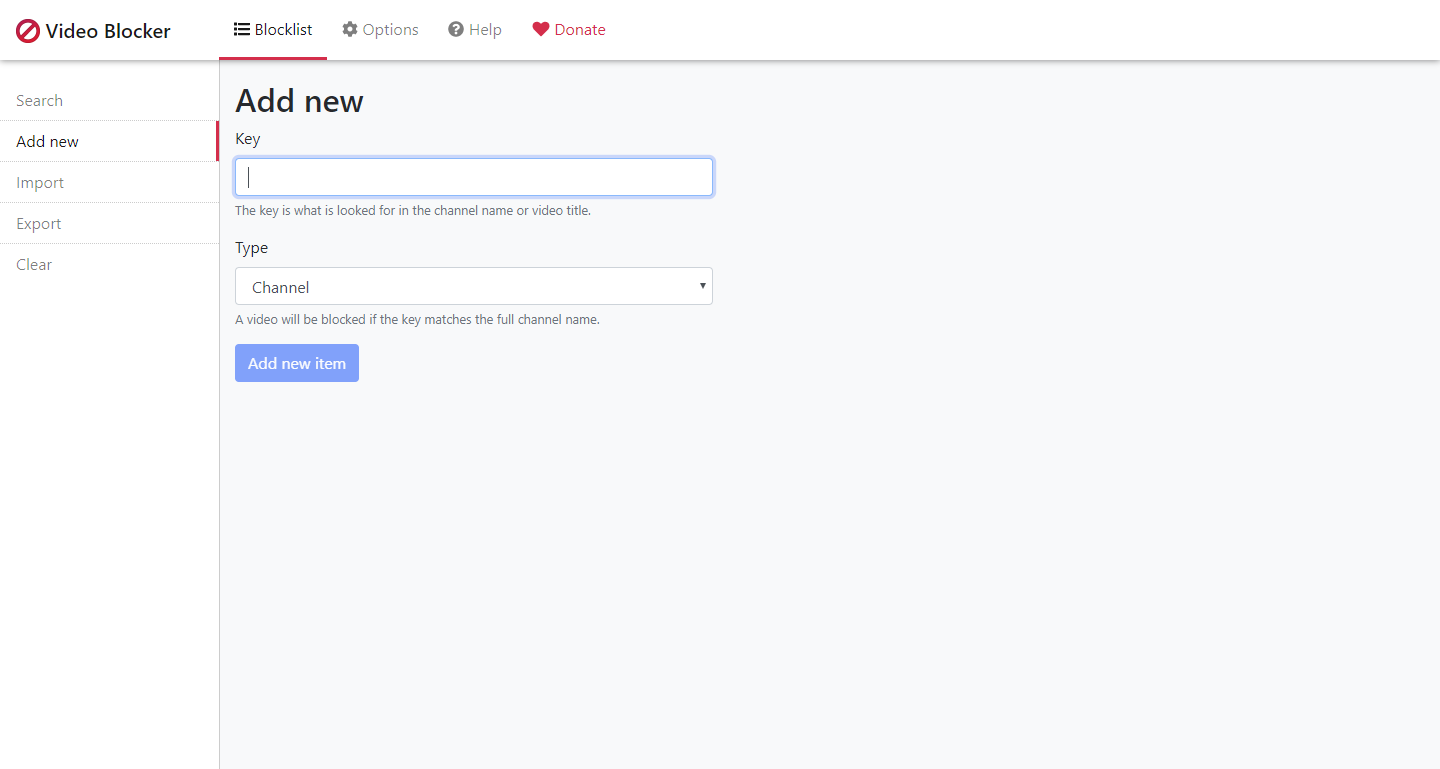Click the list icon beside Blocklist
This screenshot has width=1440, height=769.
point(242,29)
